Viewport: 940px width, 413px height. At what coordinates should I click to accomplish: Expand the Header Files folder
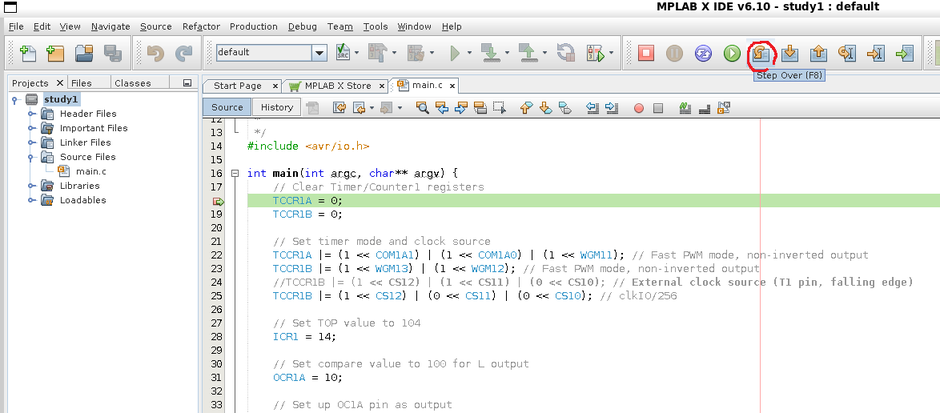click(x=32, y=114)
